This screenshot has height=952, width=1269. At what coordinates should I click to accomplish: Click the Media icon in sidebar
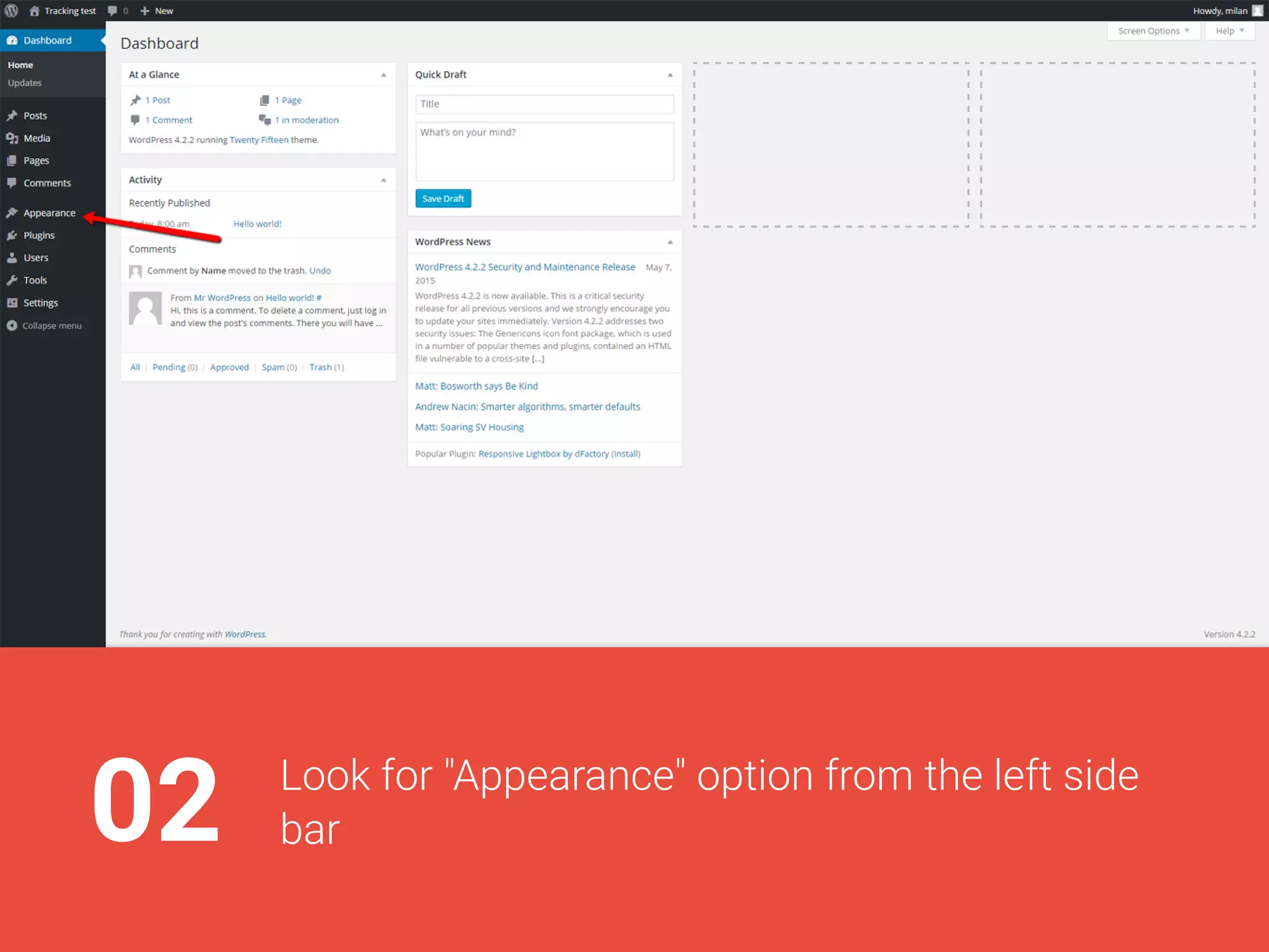pos(12,138)
